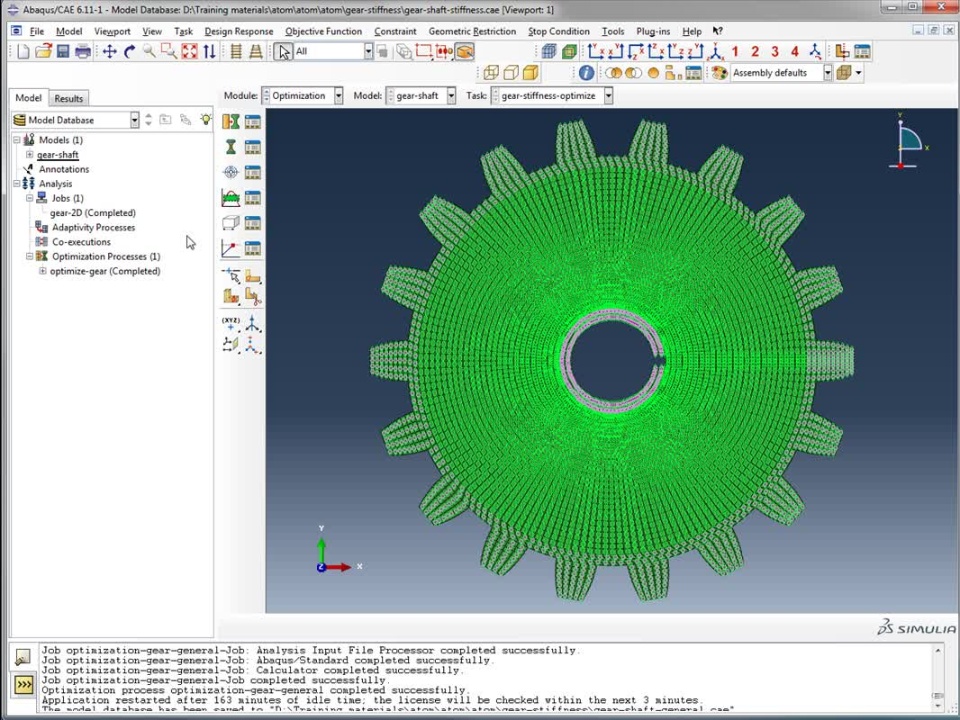Apply custom view 3
Screen dimensions: 960x720
[x=774, y=51]
